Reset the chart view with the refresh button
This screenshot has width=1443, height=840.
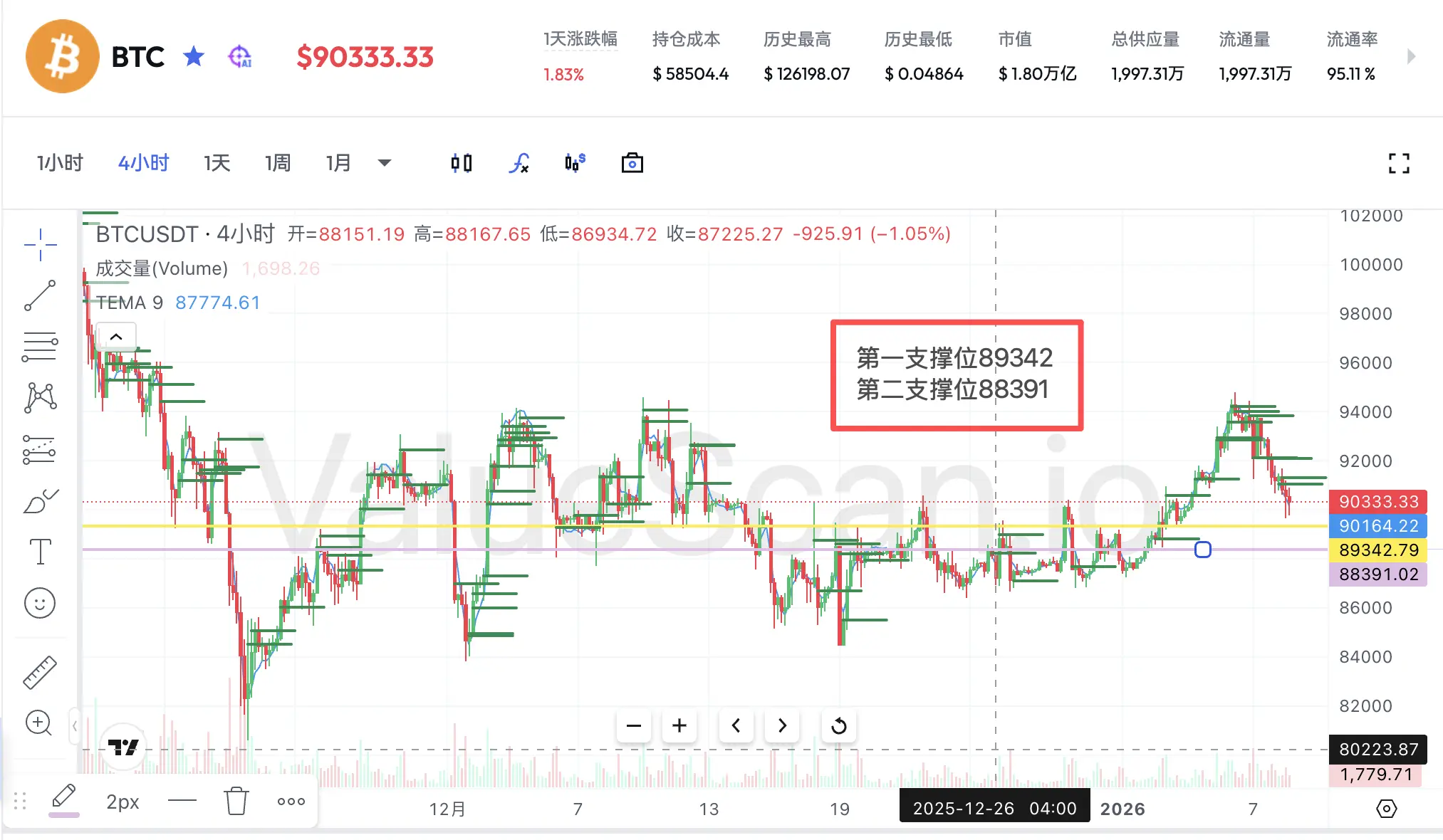(x=838, y=725)
